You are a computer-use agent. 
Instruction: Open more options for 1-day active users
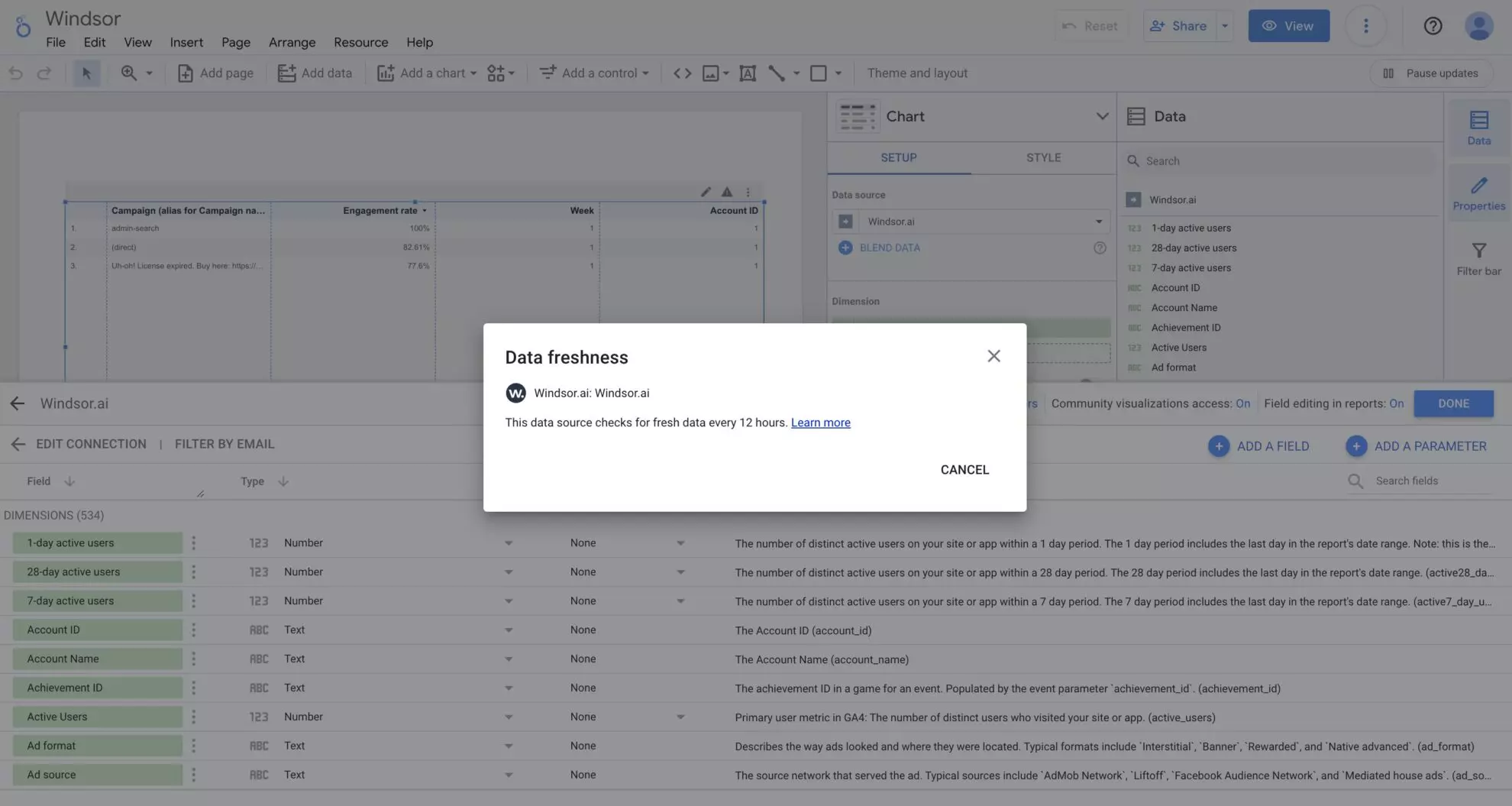point(193,543)
